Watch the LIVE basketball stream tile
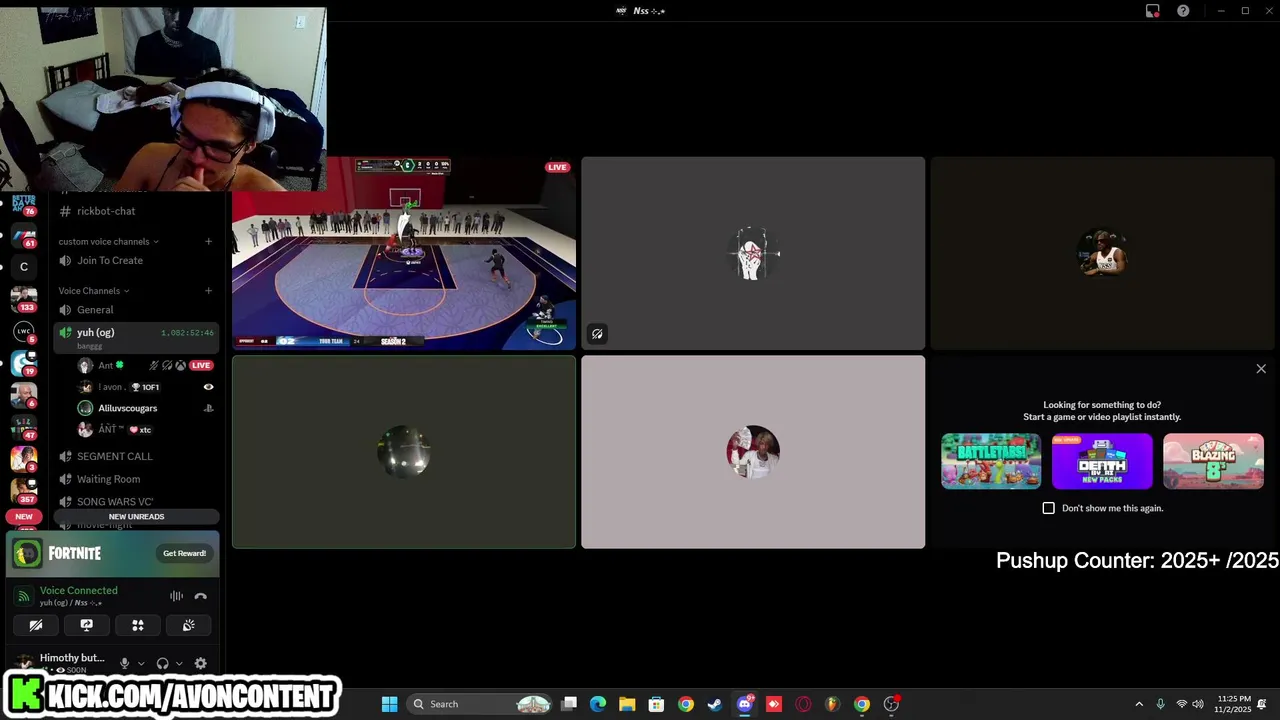Screen dimensions: 1280x720 pyautogui.click(x=404, y=253)
